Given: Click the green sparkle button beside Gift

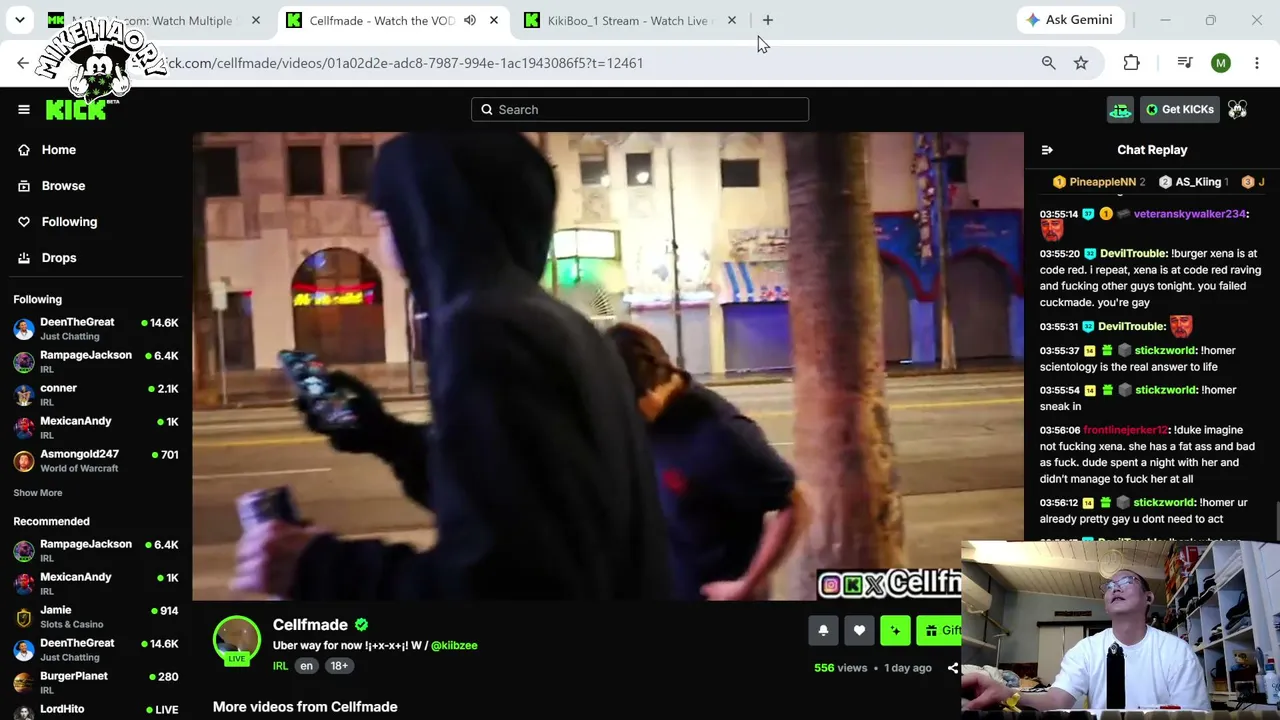Looking at the screenshot, I should click(x=895, y=630).
